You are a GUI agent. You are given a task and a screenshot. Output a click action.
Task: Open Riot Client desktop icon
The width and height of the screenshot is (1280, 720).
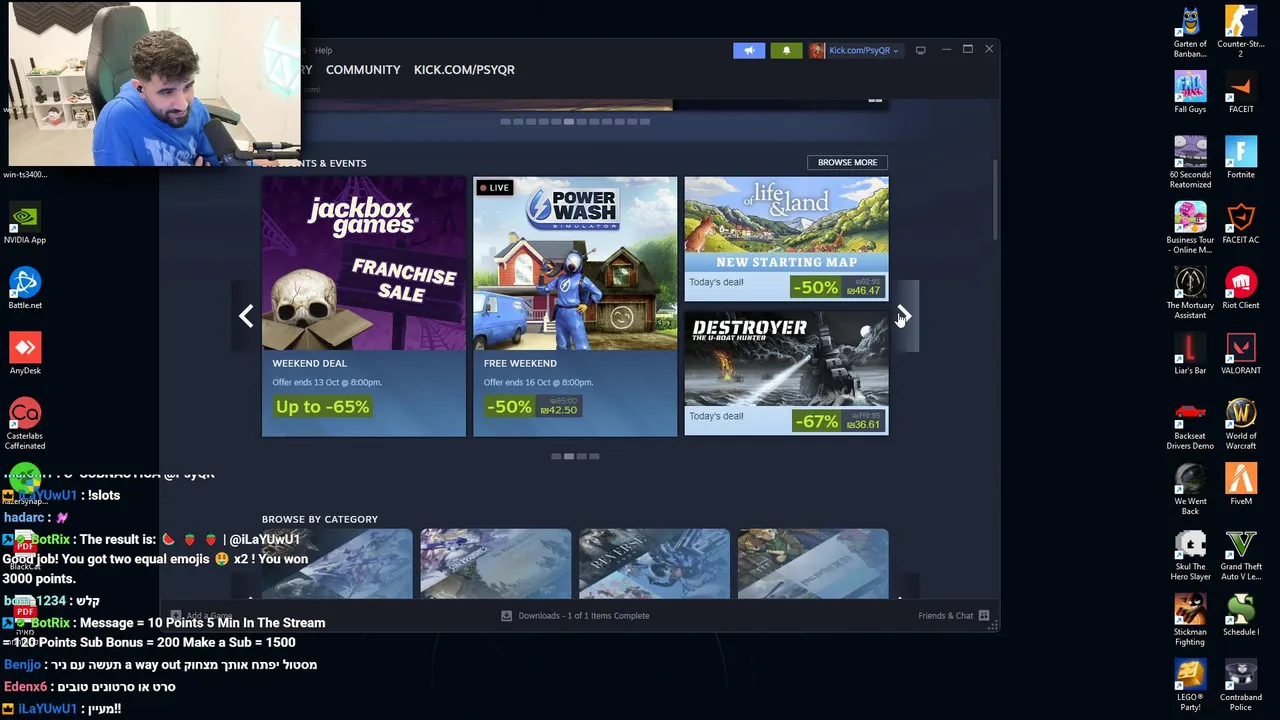(1241, 289)
